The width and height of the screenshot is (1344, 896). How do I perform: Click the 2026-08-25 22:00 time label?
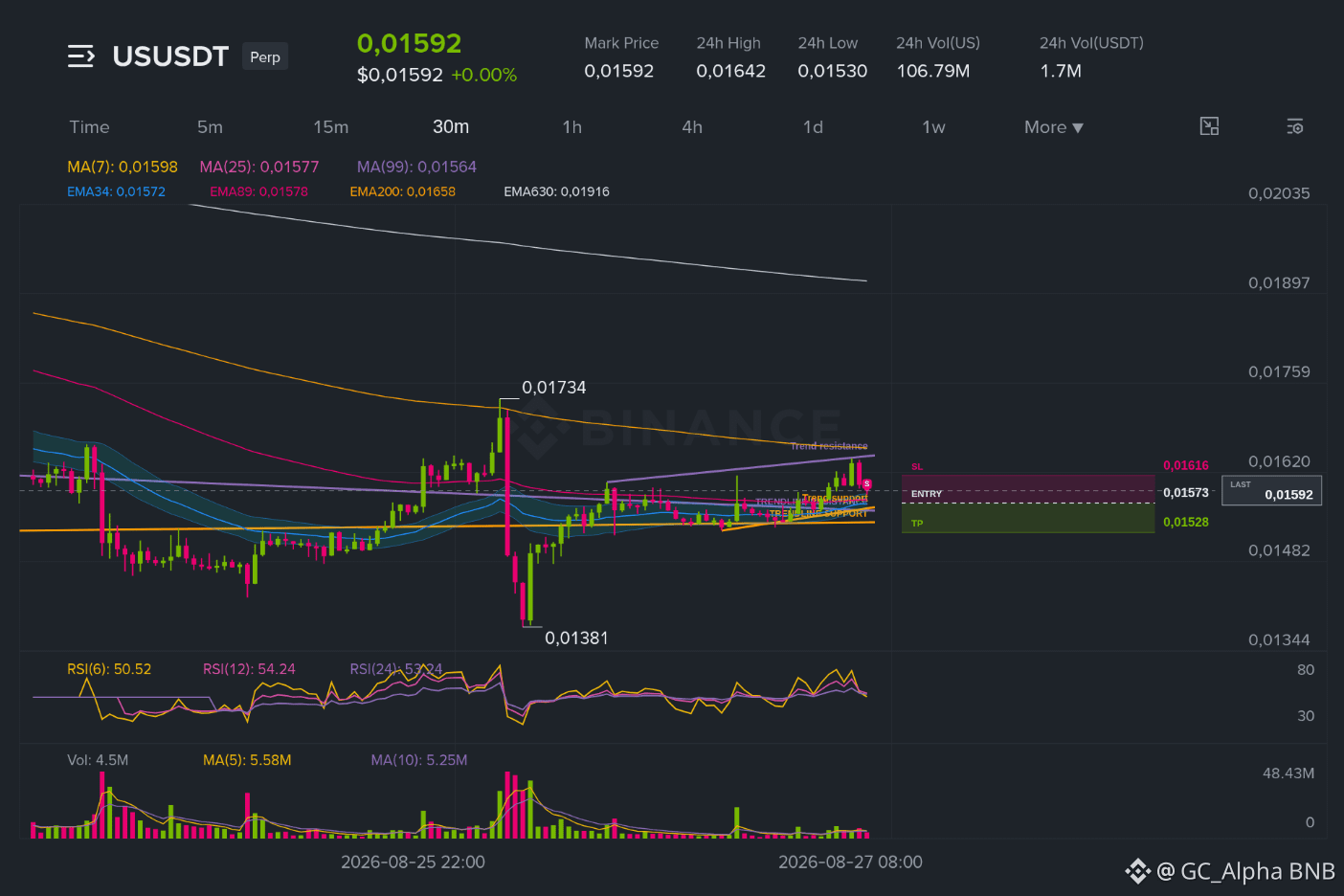coord(413,862)
